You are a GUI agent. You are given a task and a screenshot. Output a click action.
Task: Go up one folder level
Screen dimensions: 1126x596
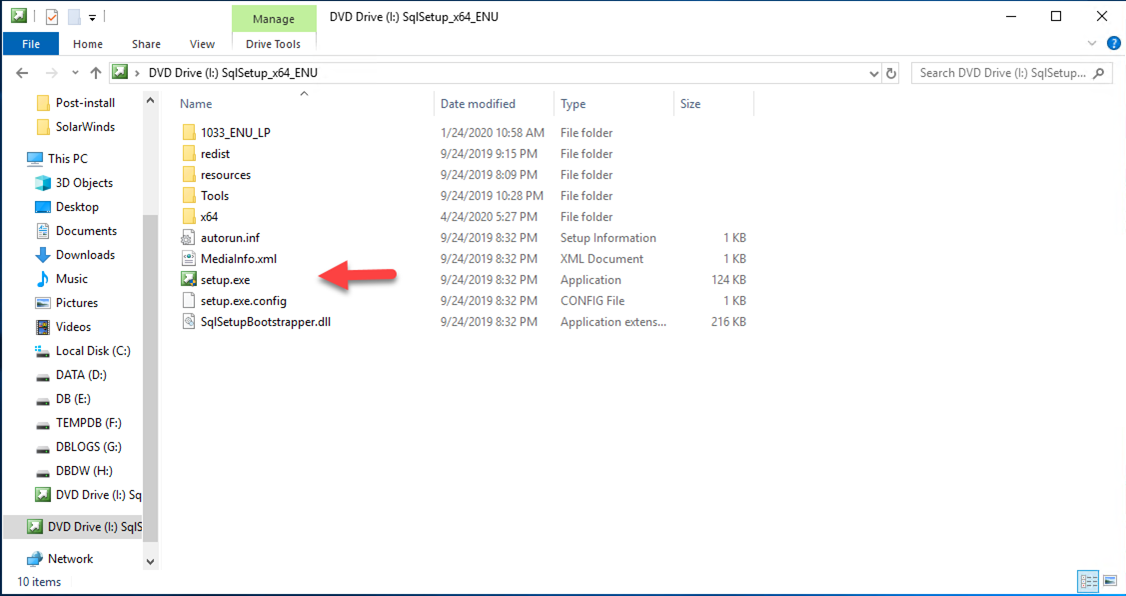(x=96, y=73)
